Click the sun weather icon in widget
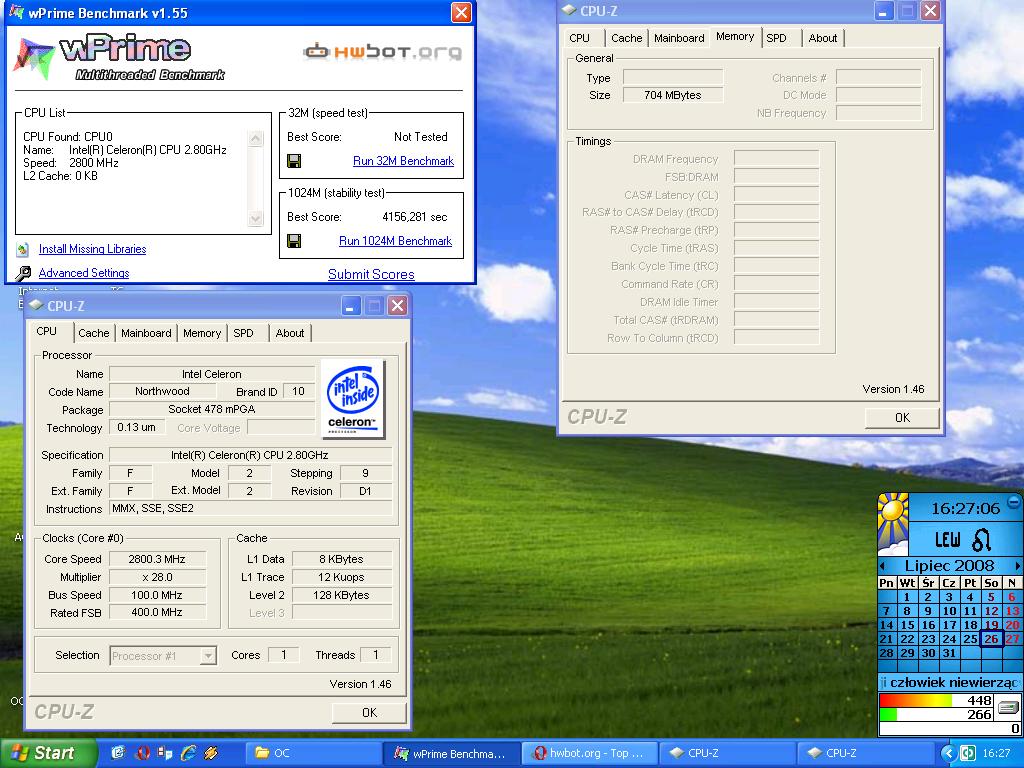1024x768 pixels. (893, 524)
